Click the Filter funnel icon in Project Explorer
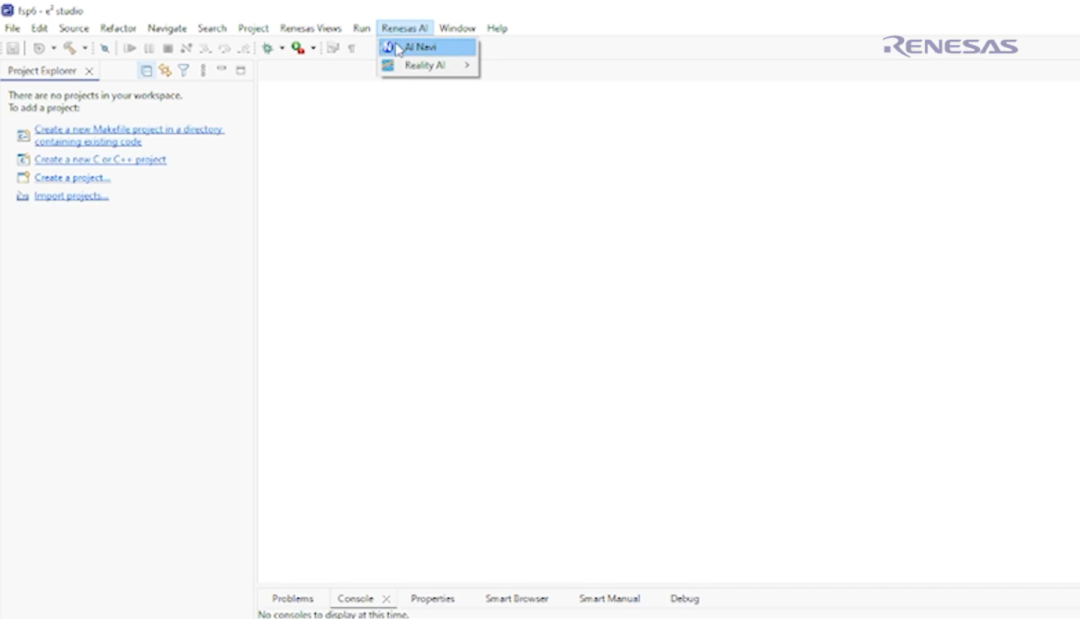1080x619 pixels. pos(183,70)
